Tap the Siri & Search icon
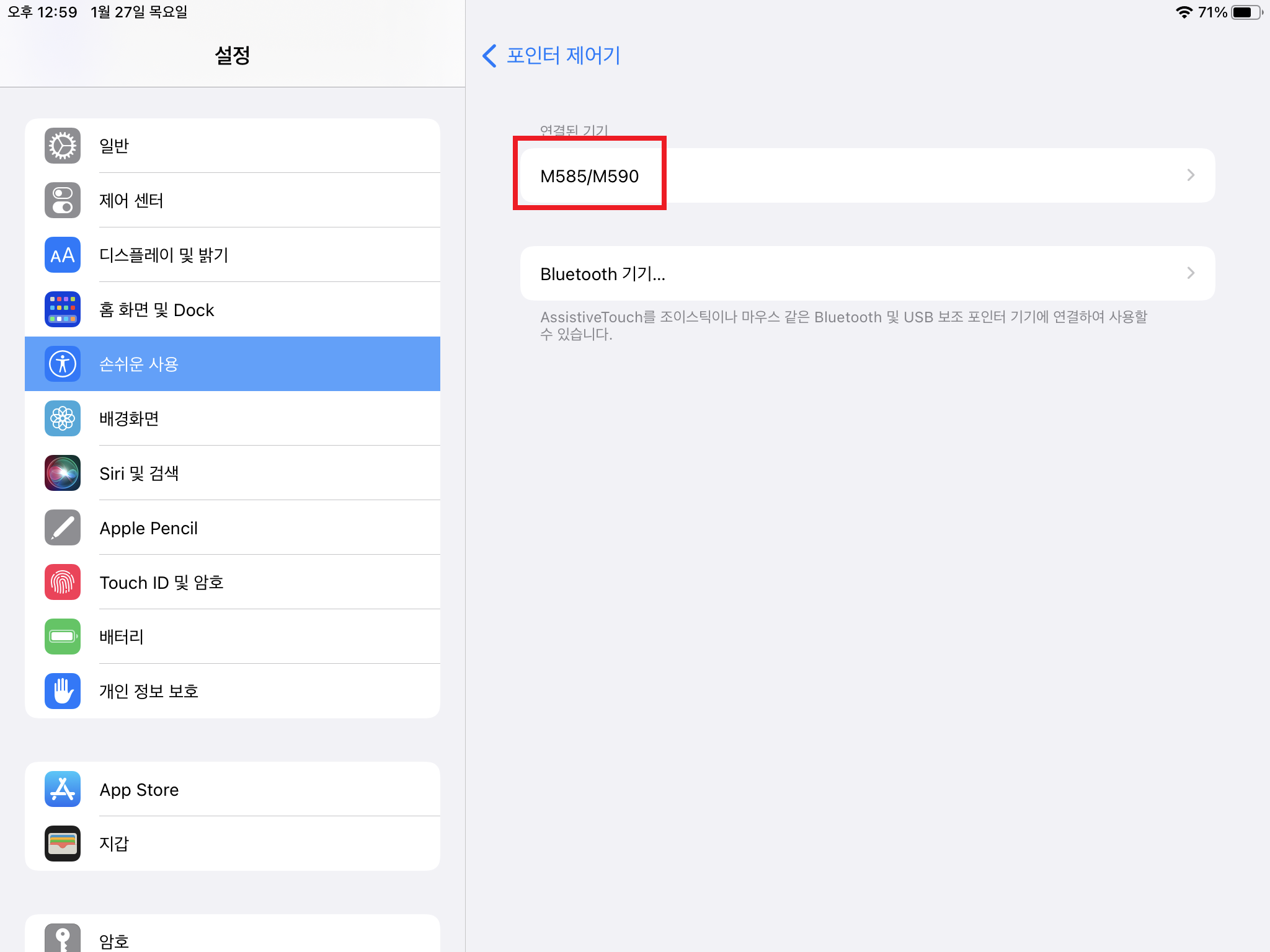The height and width of the screenshot is (952, 1270). tap(63, 473)
